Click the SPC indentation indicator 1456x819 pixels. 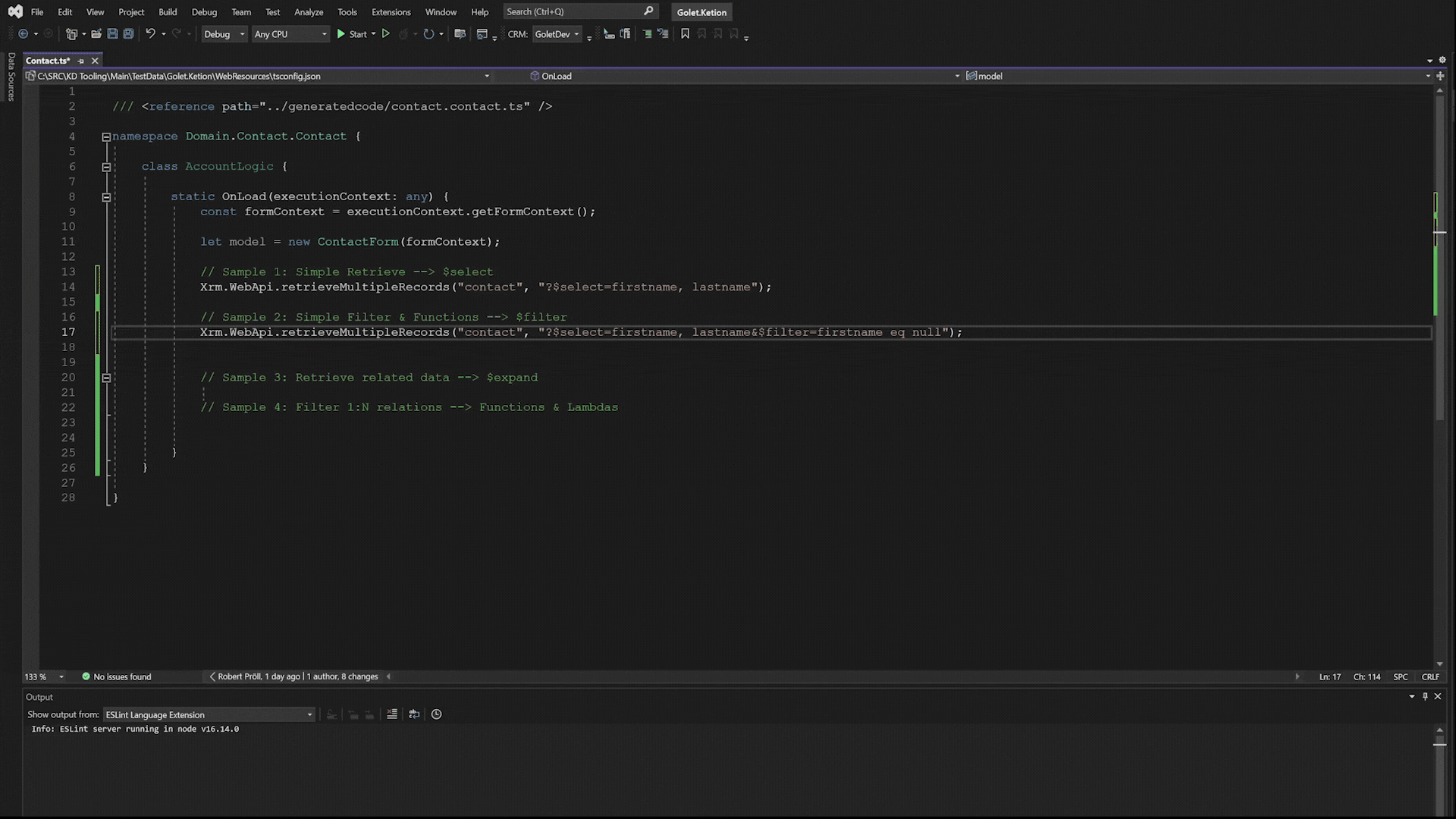pyautogui.click(x=1401, y=676)
